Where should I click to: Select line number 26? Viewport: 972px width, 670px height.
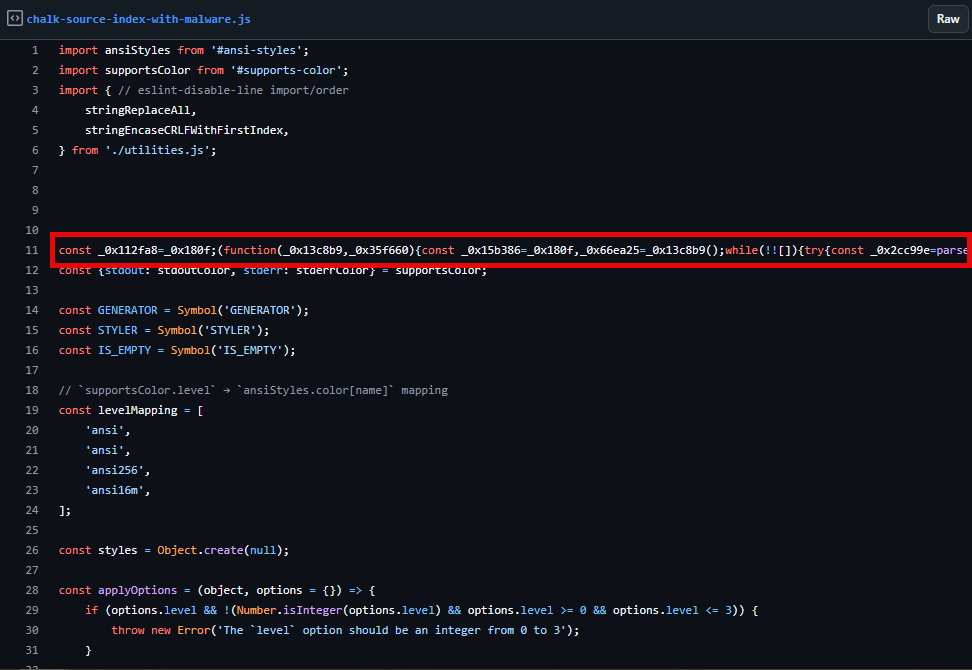pos(32,550)
